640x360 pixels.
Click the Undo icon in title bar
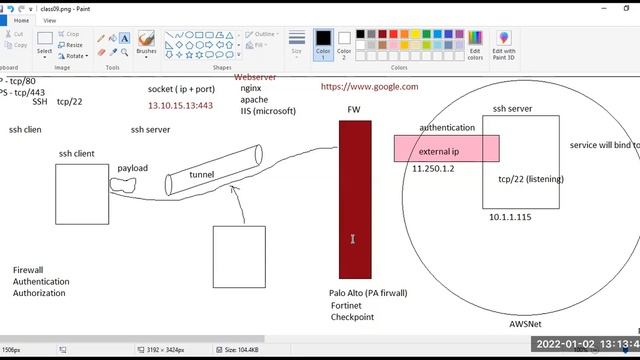click(11, 9)
